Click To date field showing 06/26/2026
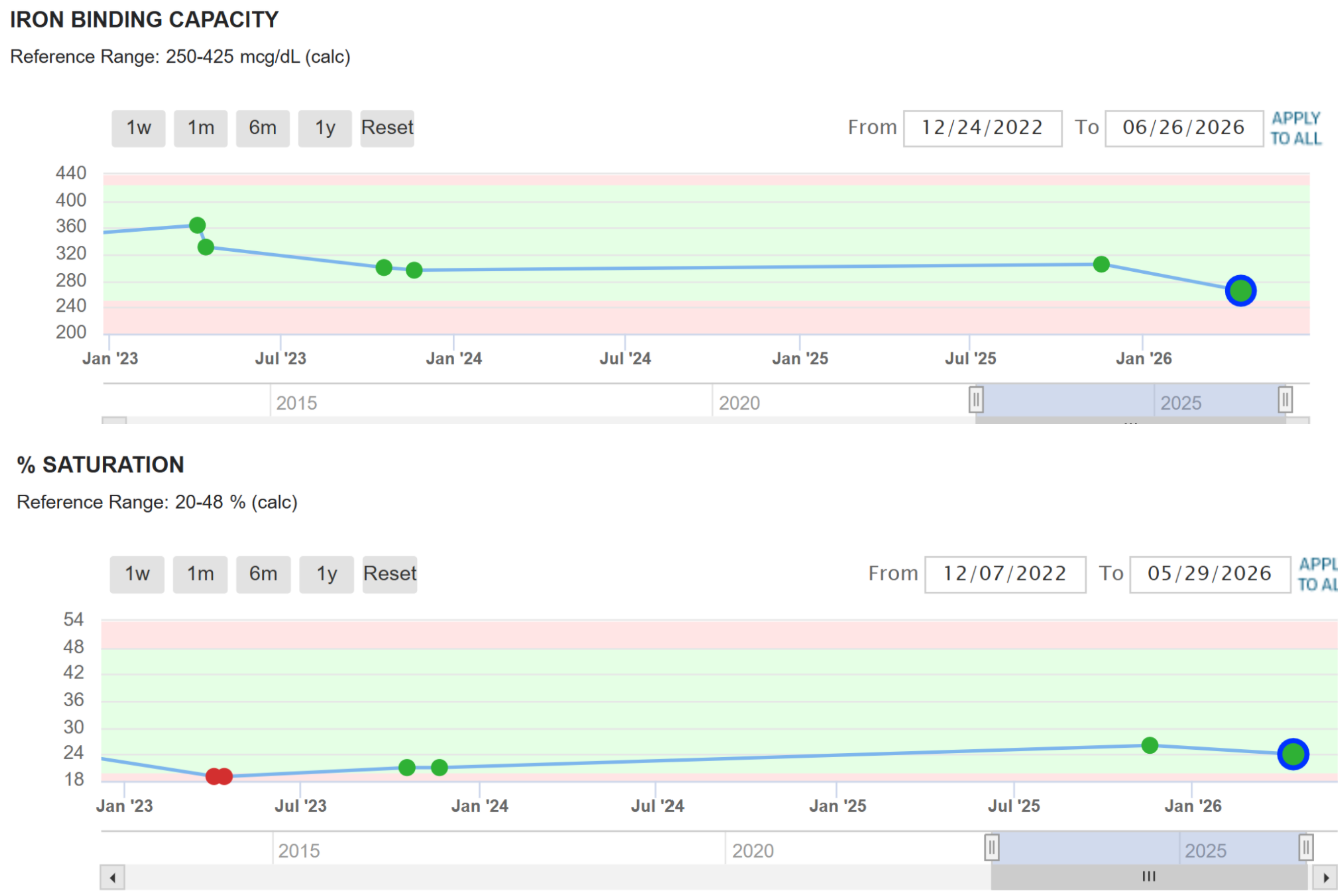This screenshot has height=896, width=1338. 1184,128
